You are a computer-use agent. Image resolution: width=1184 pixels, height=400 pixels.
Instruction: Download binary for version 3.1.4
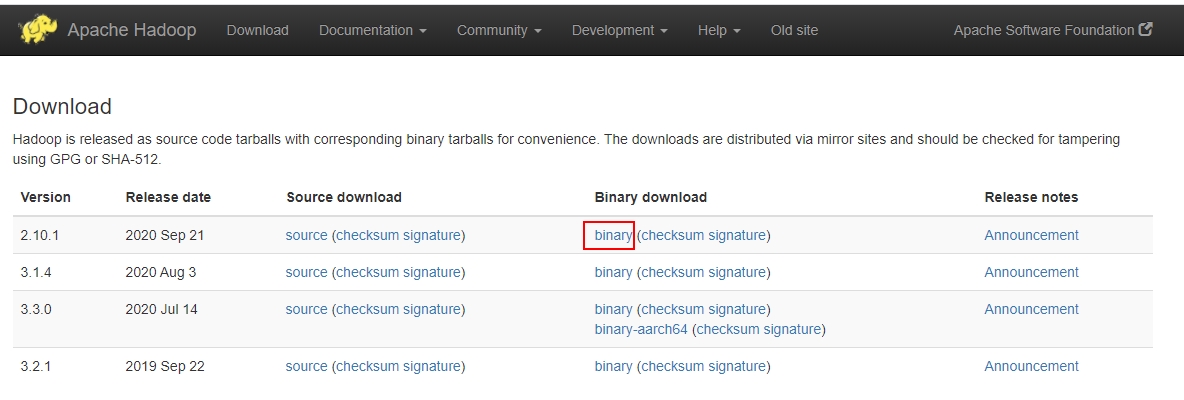coord(613,272)
